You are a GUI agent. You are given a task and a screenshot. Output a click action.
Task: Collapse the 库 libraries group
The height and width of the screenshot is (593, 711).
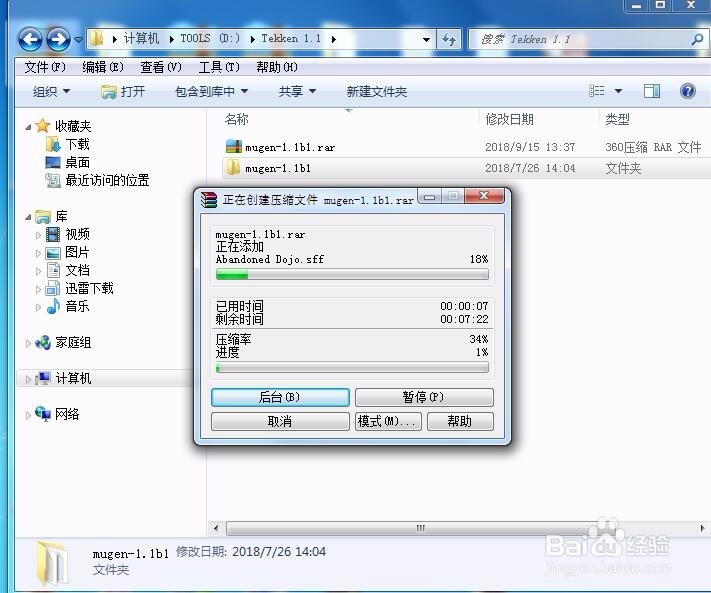pos(28,217)
